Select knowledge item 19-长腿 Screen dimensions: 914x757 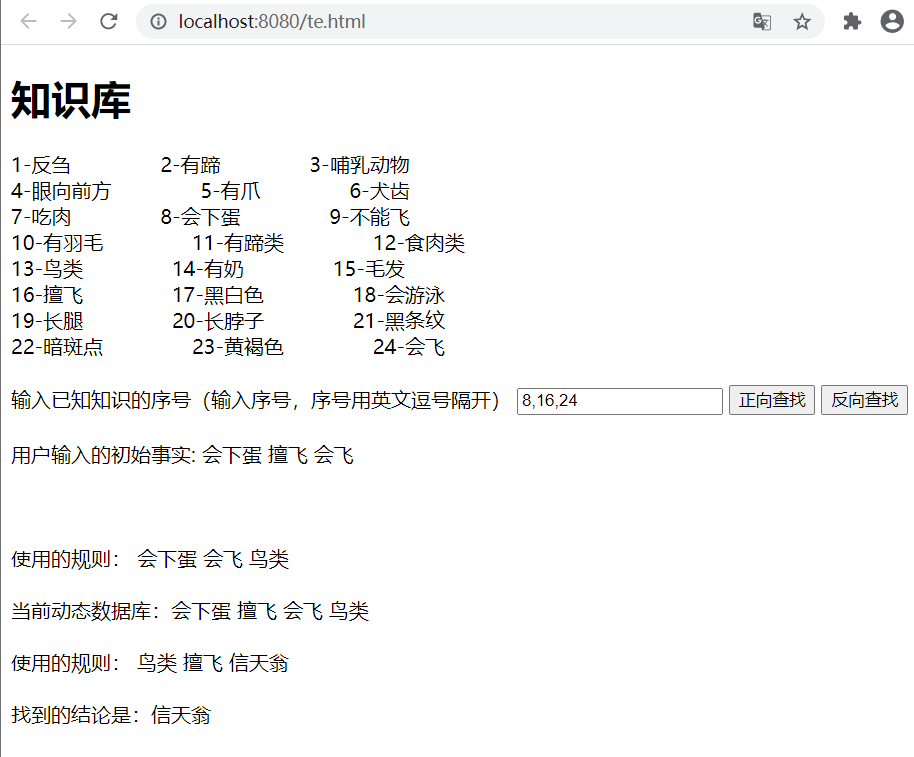point(47,321)
